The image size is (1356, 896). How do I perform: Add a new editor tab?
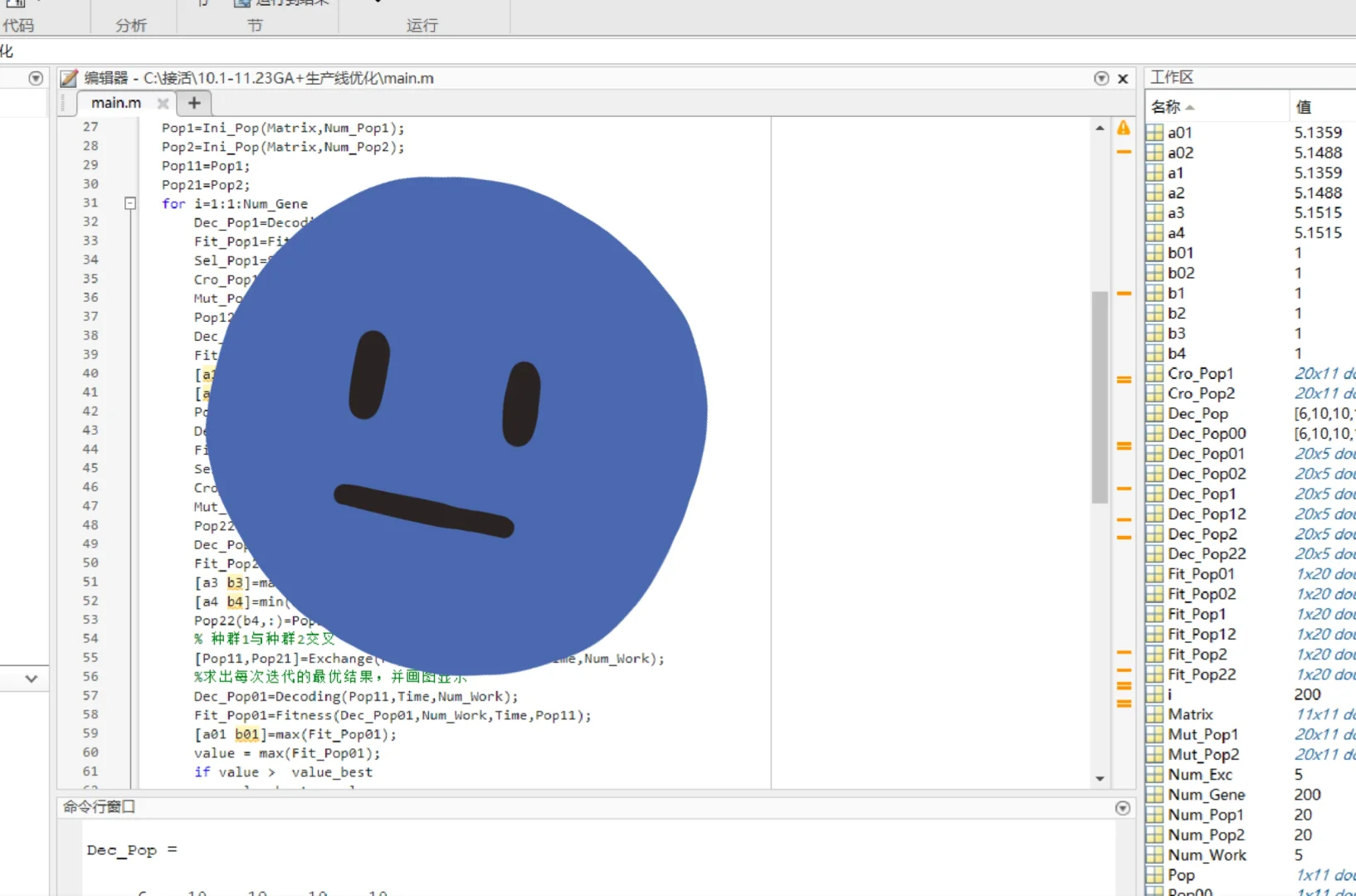click(x=194, y=103)
